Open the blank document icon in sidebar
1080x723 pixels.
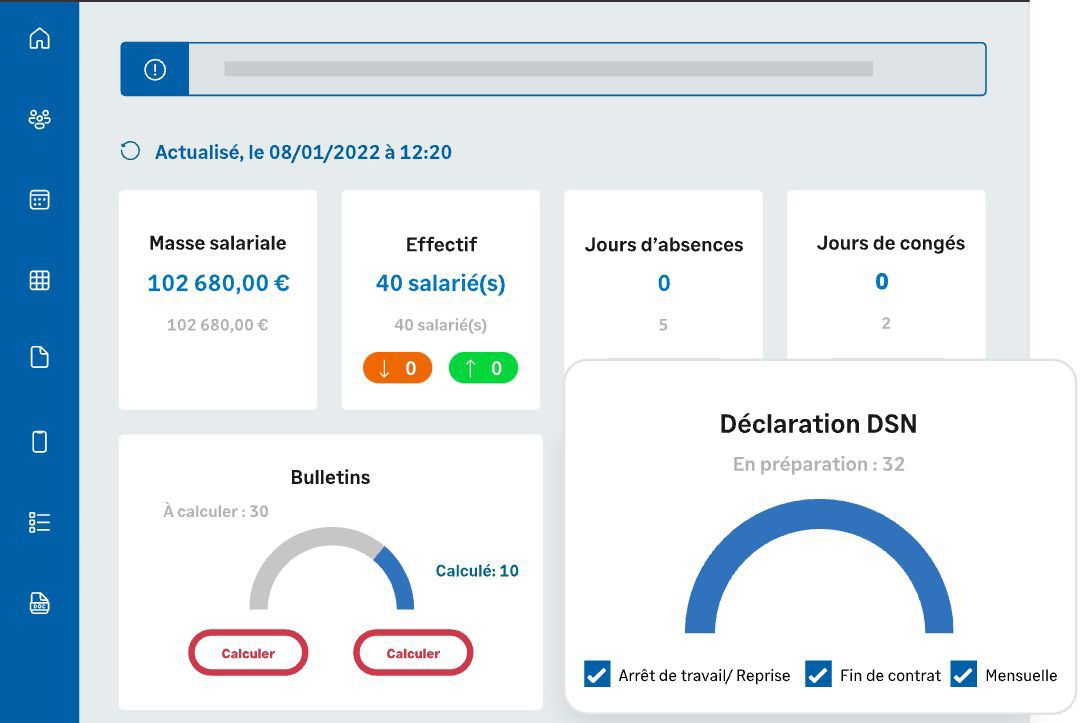39,358
